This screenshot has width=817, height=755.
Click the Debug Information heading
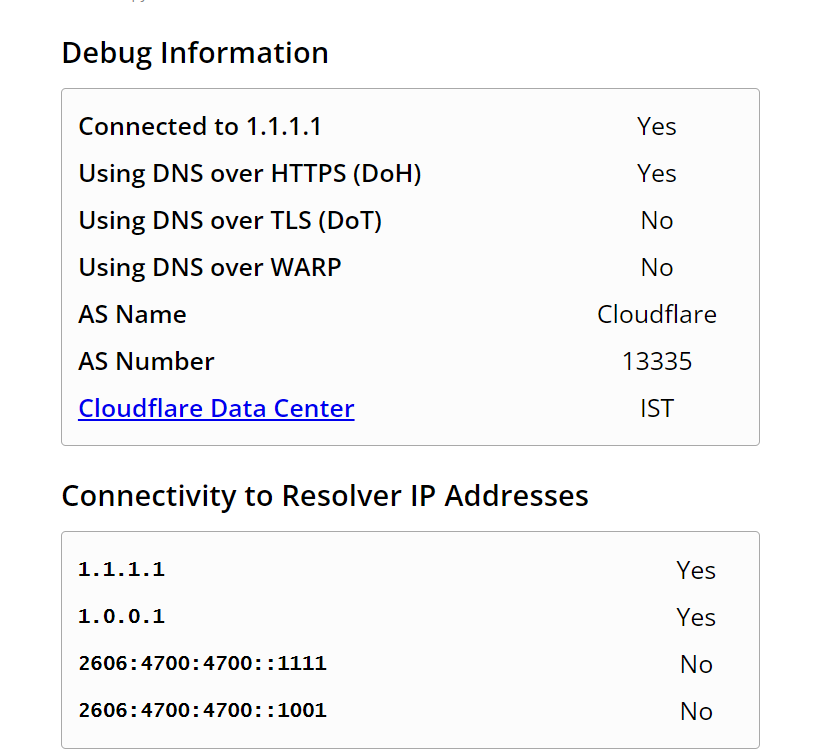click(195, 53)
